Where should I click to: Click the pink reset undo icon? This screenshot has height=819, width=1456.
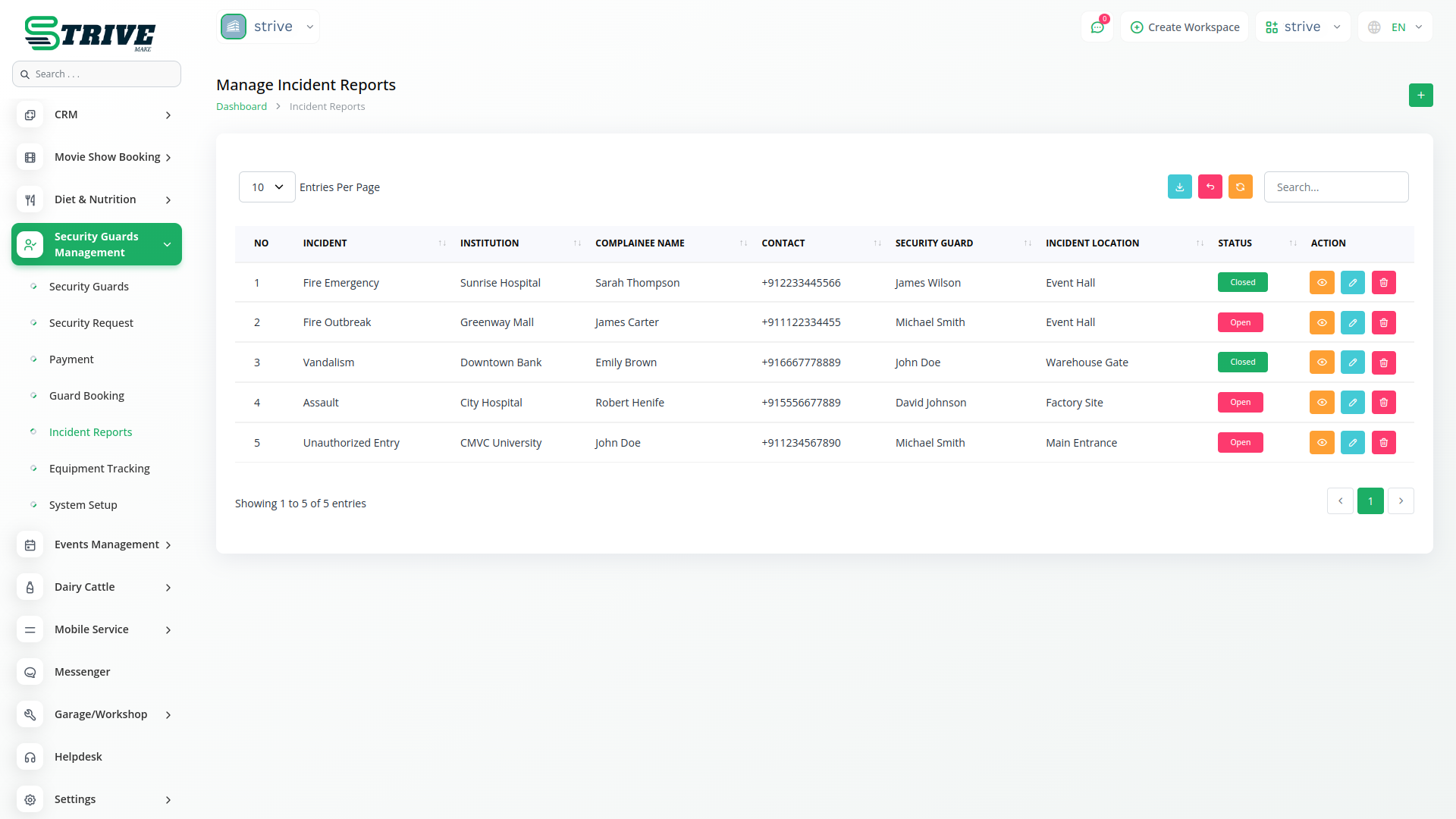tap(1210, 187)
